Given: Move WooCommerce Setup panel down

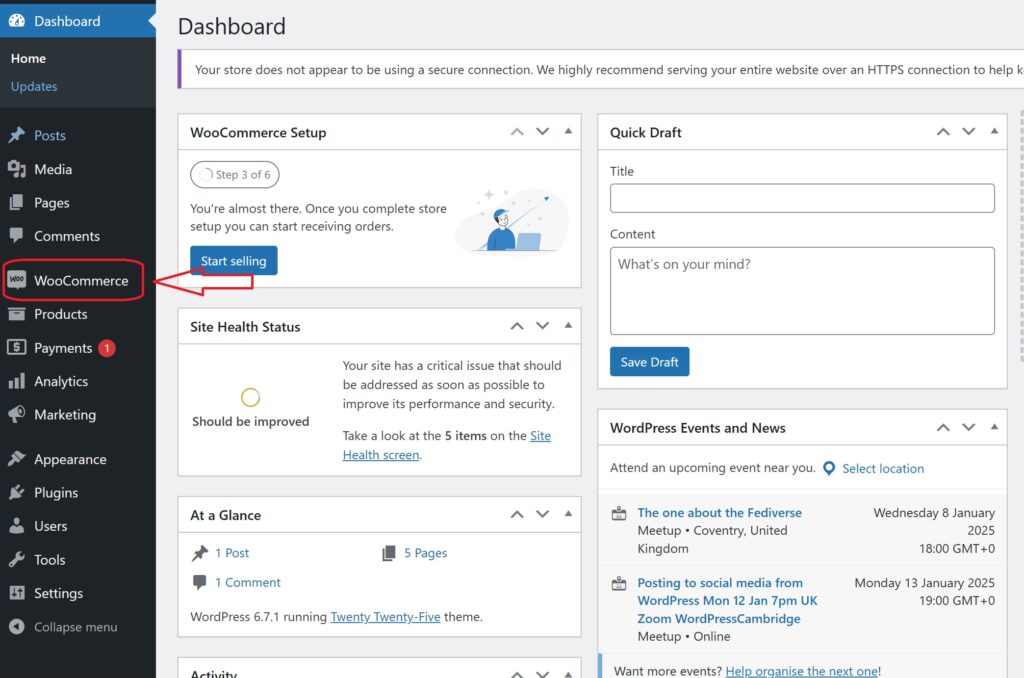Looking at the screenshot, I should (543, 132).
